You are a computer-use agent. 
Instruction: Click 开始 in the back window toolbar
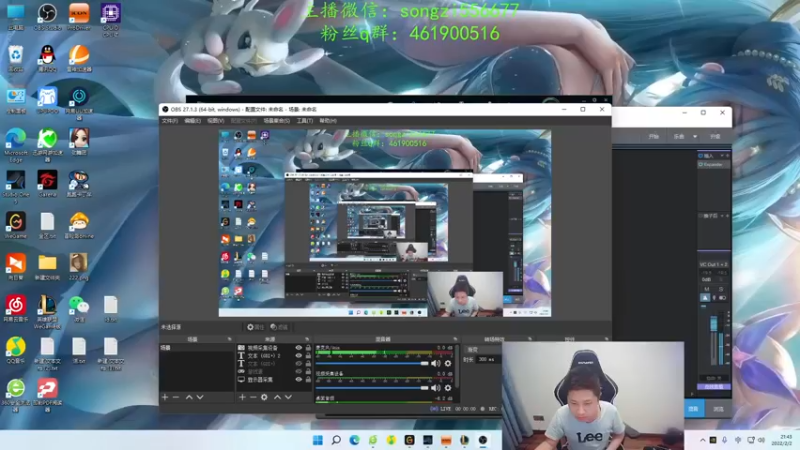[x=654, y=137]
